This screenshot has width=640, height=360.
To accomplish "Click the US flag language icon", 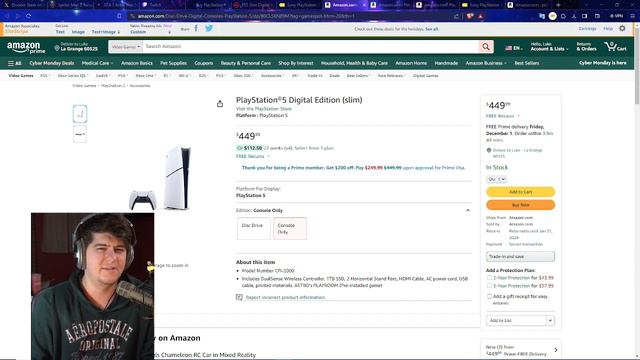I will point(508,48).
